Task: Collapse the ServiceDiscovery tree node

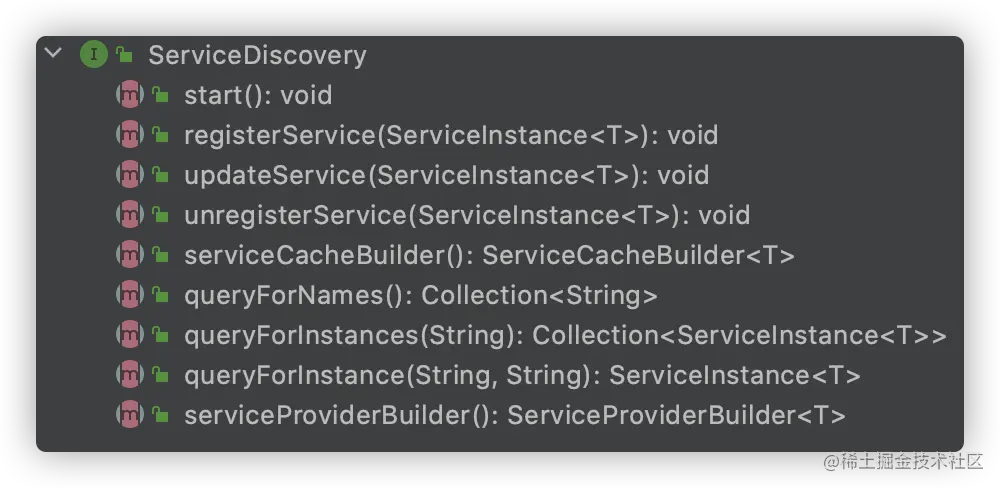Action: (54, 53)
